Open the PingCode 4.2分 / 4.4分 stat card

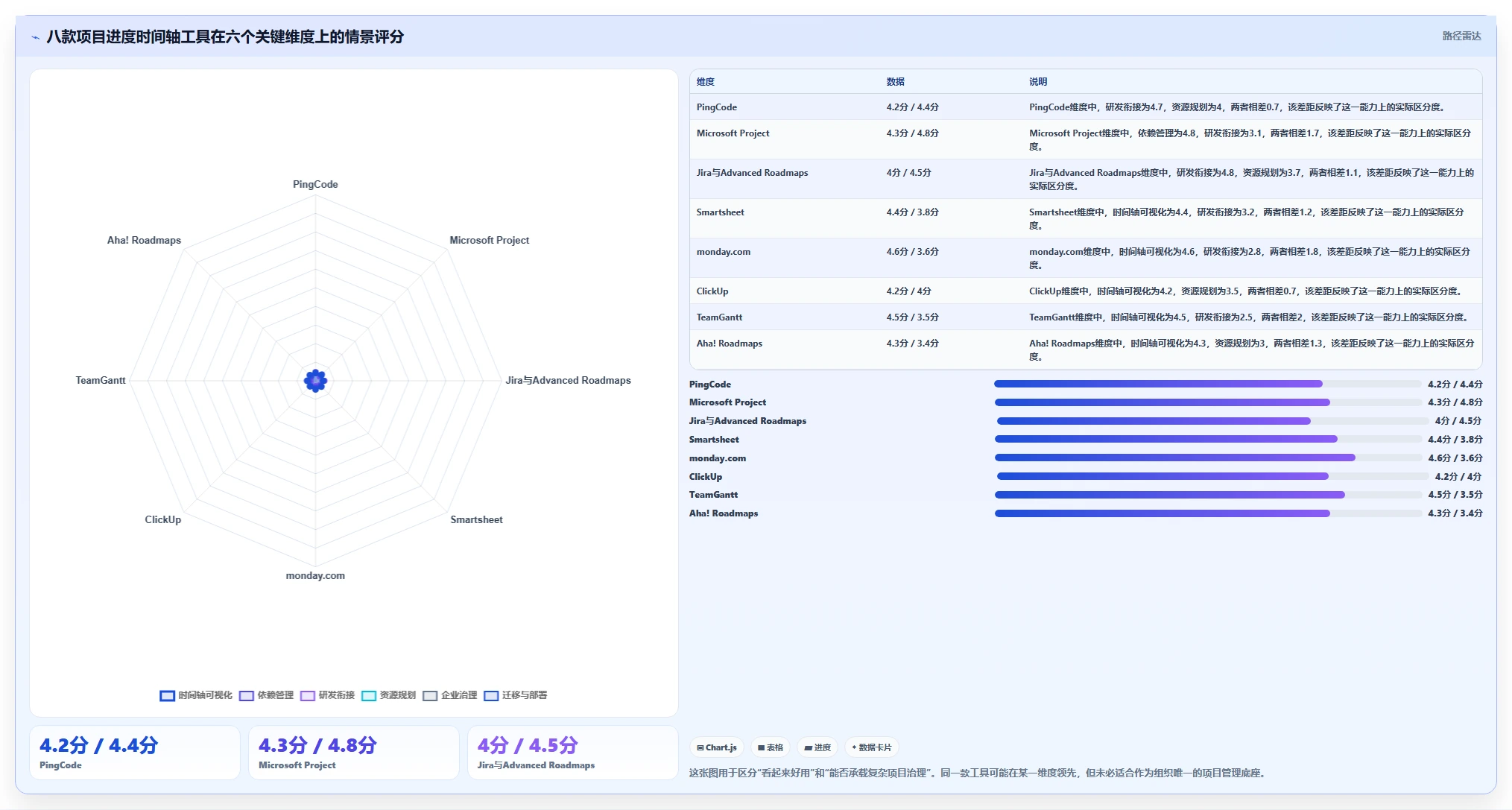[135, 753]
